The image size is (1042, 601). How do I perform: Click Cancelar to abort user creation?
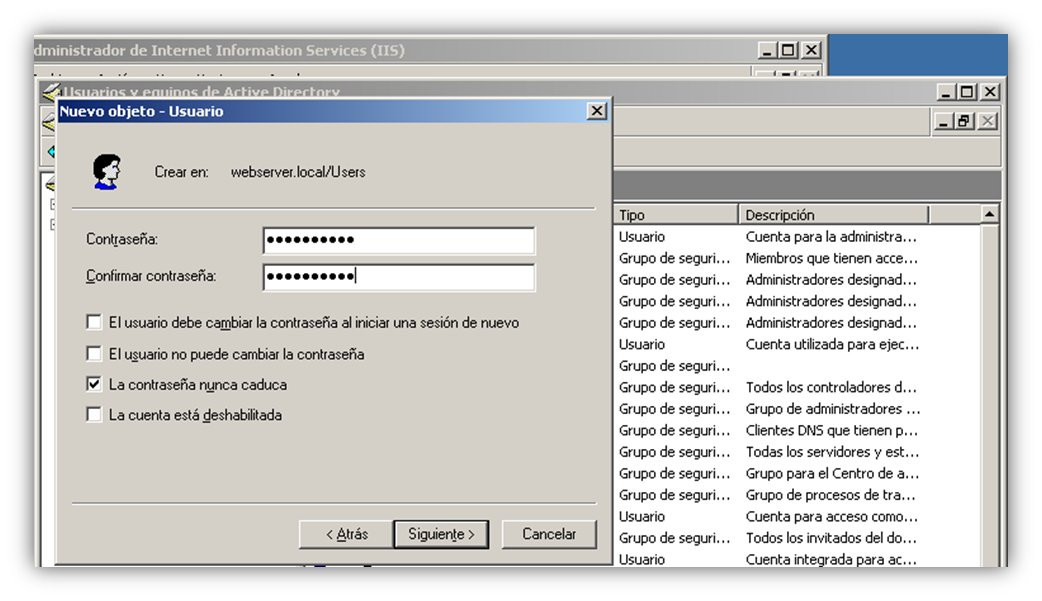click(x=549, y=535)
